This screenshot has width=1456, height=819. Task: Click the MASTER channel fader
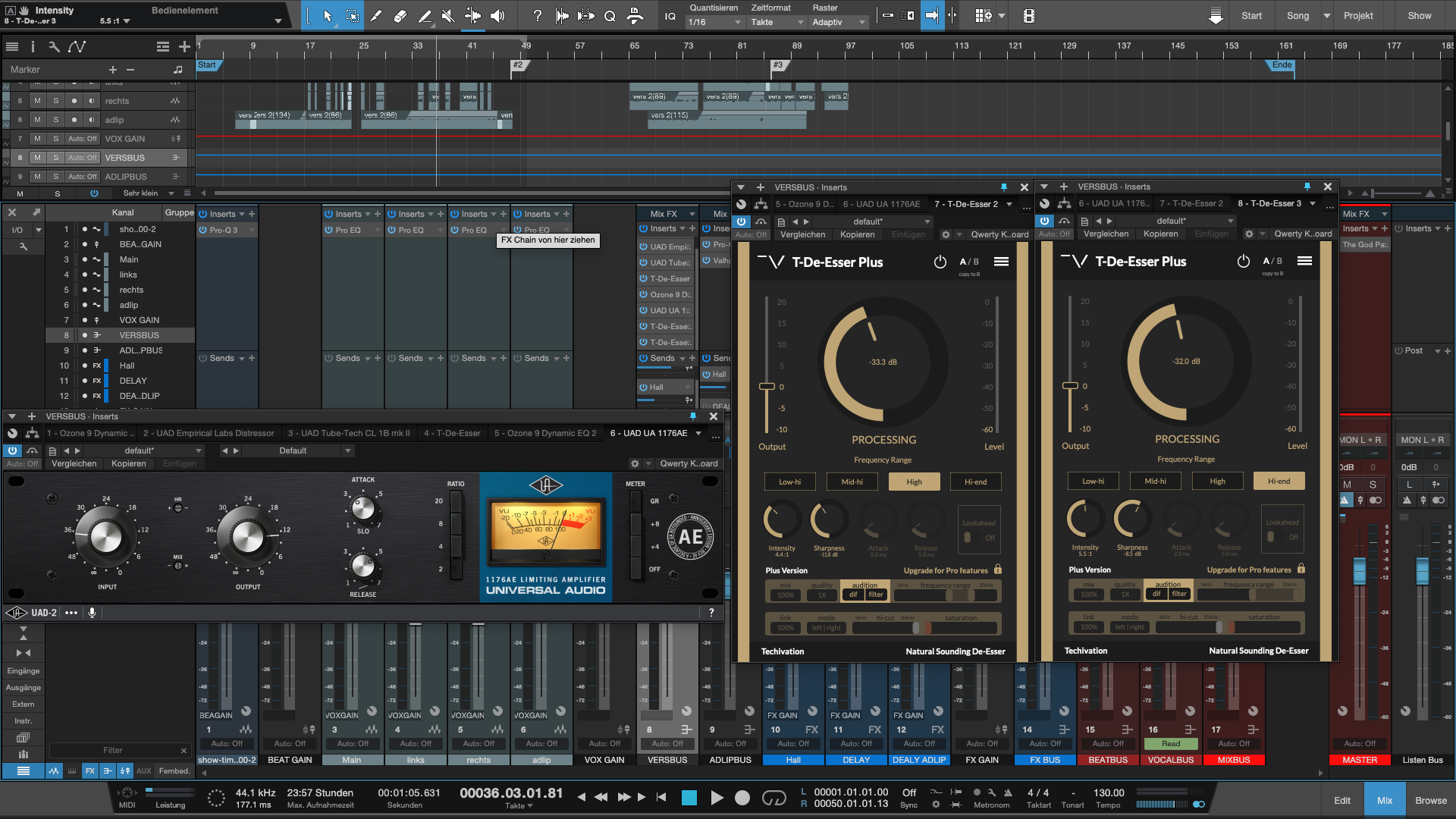(1360, 571)
